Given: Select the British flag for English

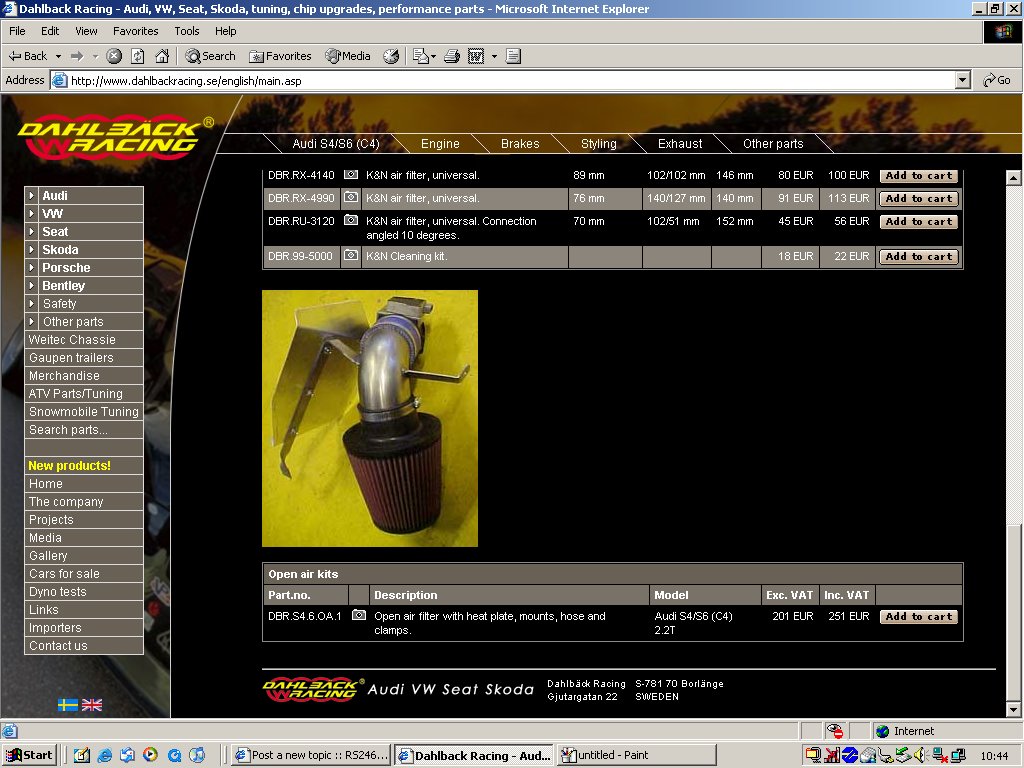Looking at the screenshot, I should click(92, 705).
